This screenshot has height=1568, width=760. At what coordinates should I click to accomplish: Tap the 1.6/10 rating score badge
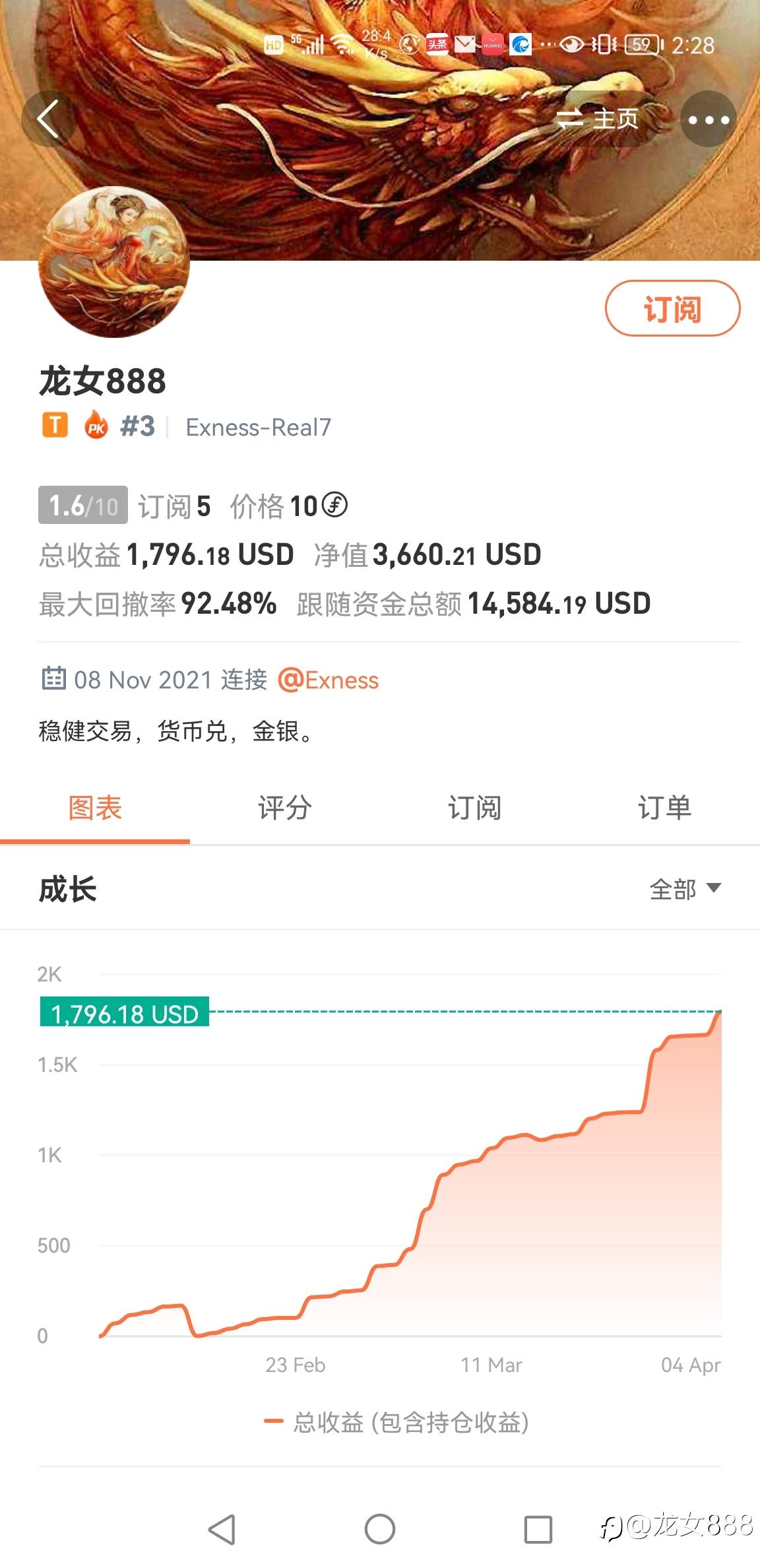click(83, 506)
